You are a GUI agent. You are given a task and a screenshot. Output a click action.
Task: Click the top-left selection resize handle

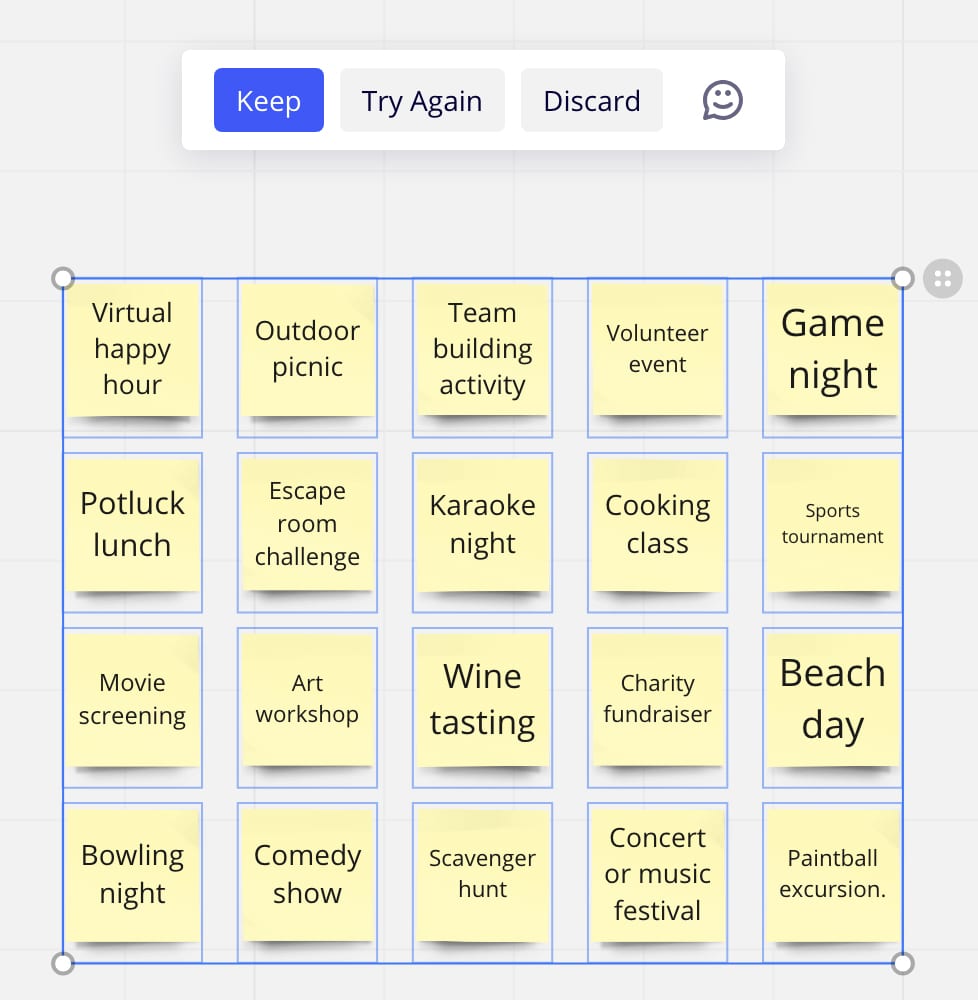pos(63,278)
